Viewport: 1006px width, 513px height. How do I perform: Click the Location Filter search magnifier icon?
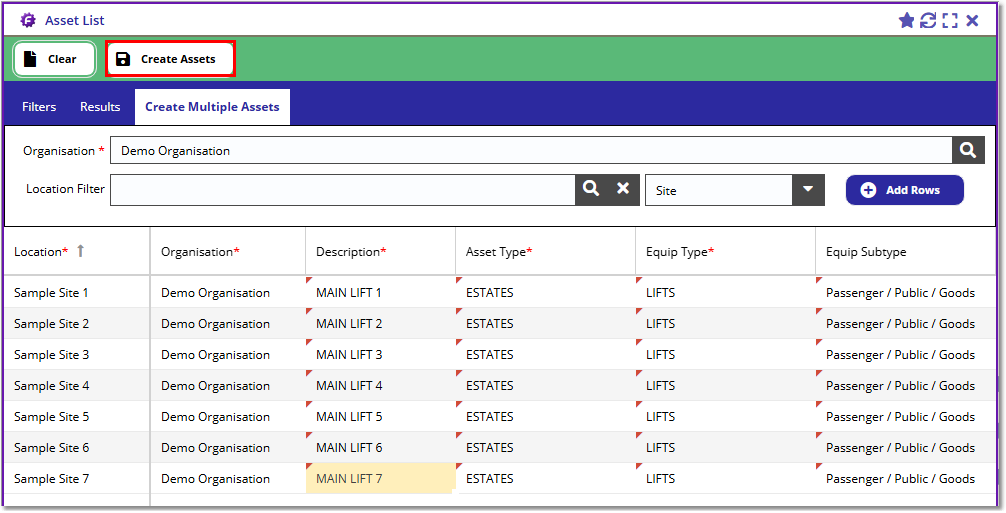click(591, 189)
